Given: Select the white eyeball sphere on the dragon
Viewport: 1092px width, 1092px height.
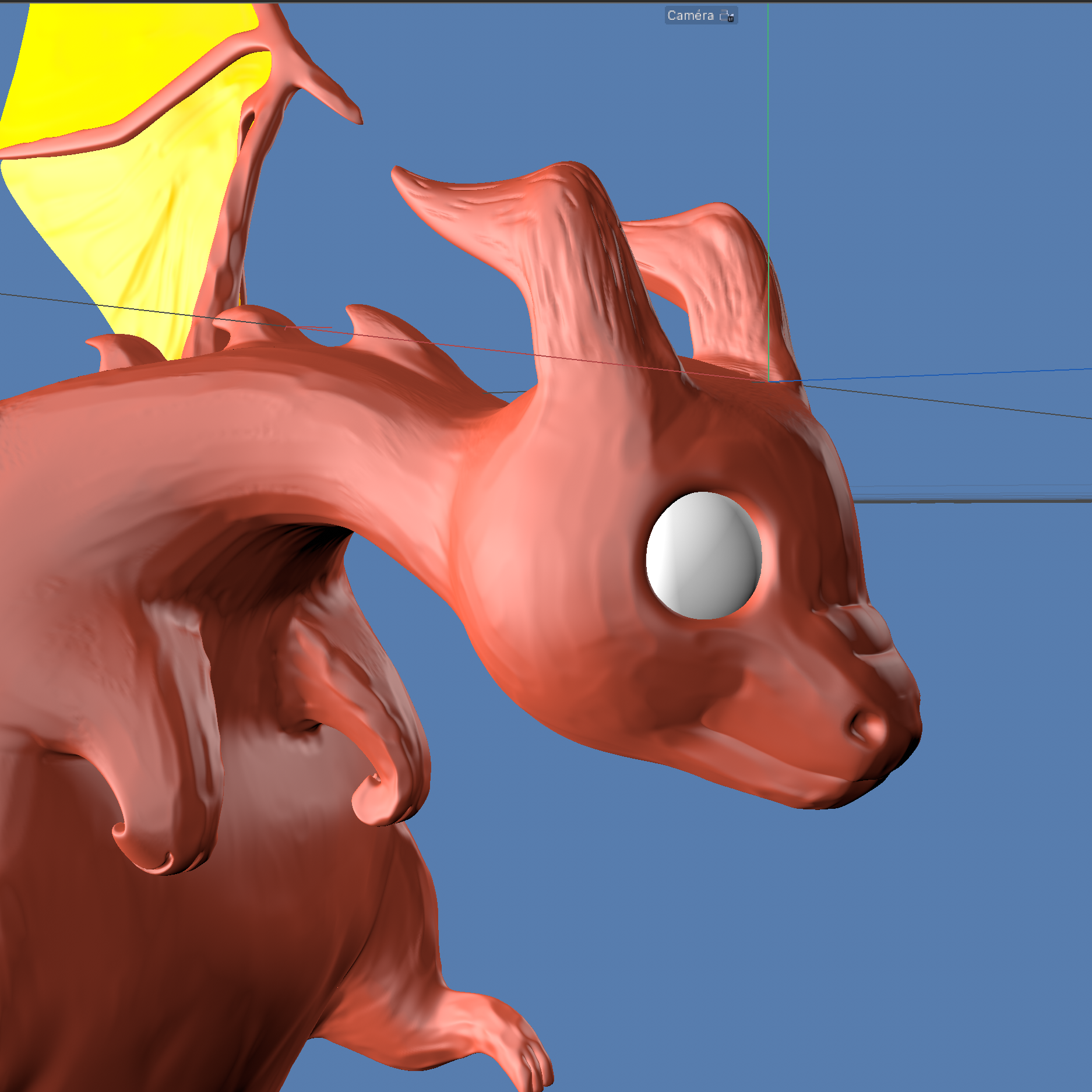Looking at the screenshot, I should point(703,555).
